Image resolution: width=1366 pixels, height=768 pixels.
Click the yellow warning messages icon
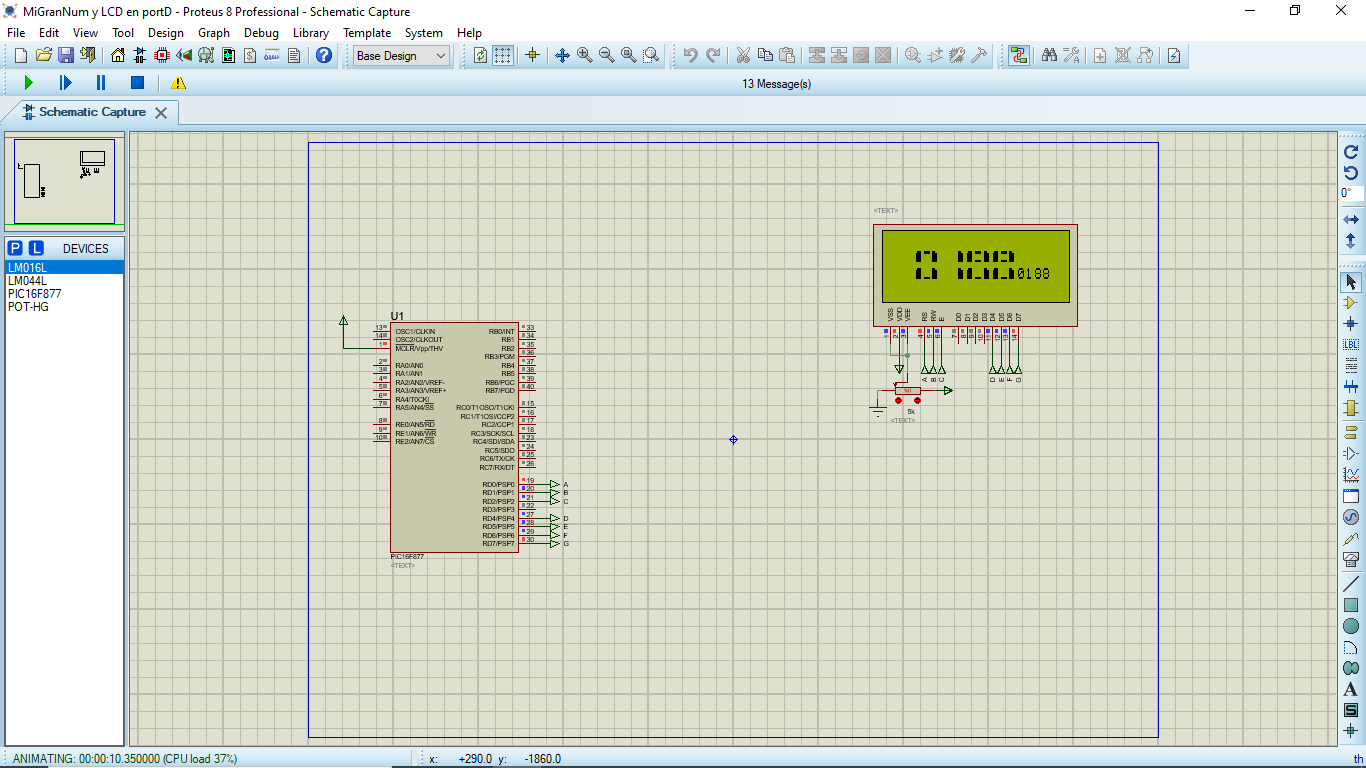click(178, 83)
